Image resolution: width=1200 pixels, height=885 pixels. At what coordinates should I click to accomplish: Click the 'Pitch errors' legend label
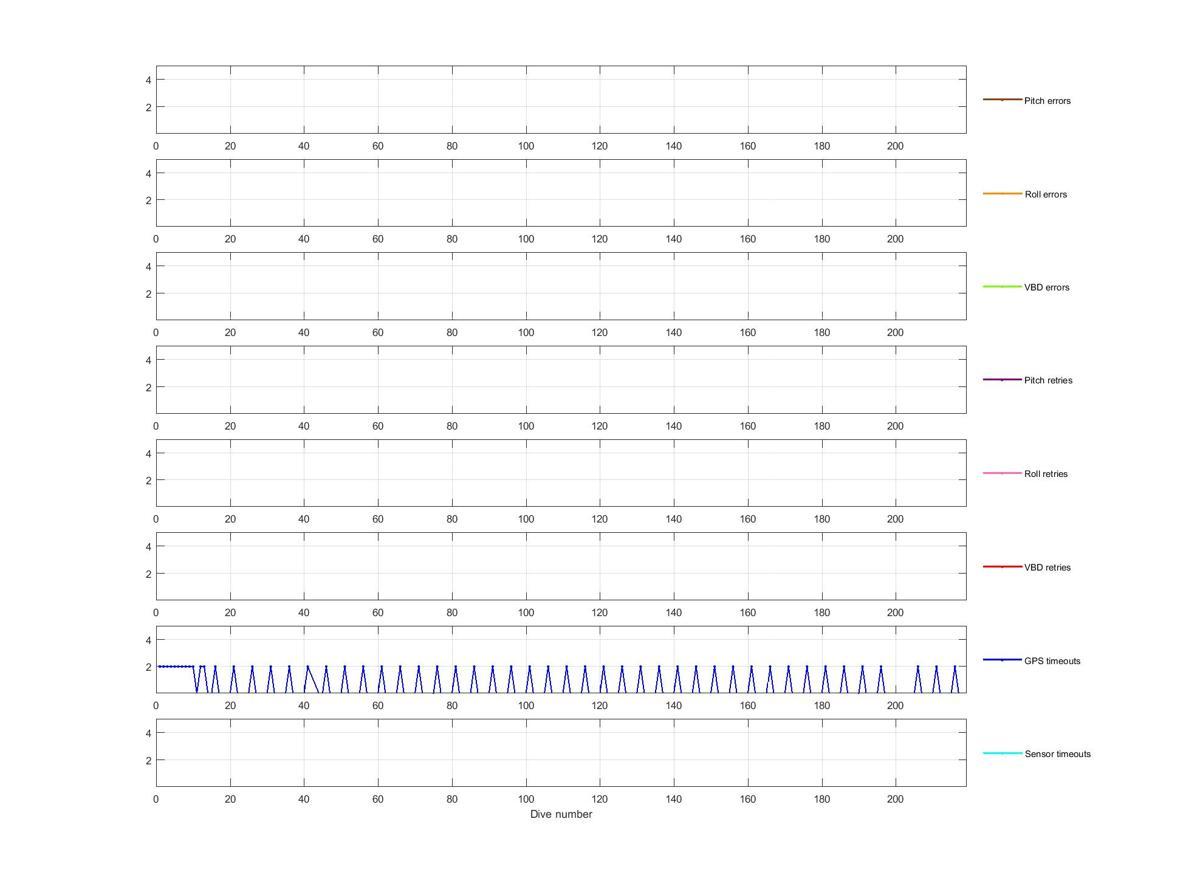pos(1047,101)
